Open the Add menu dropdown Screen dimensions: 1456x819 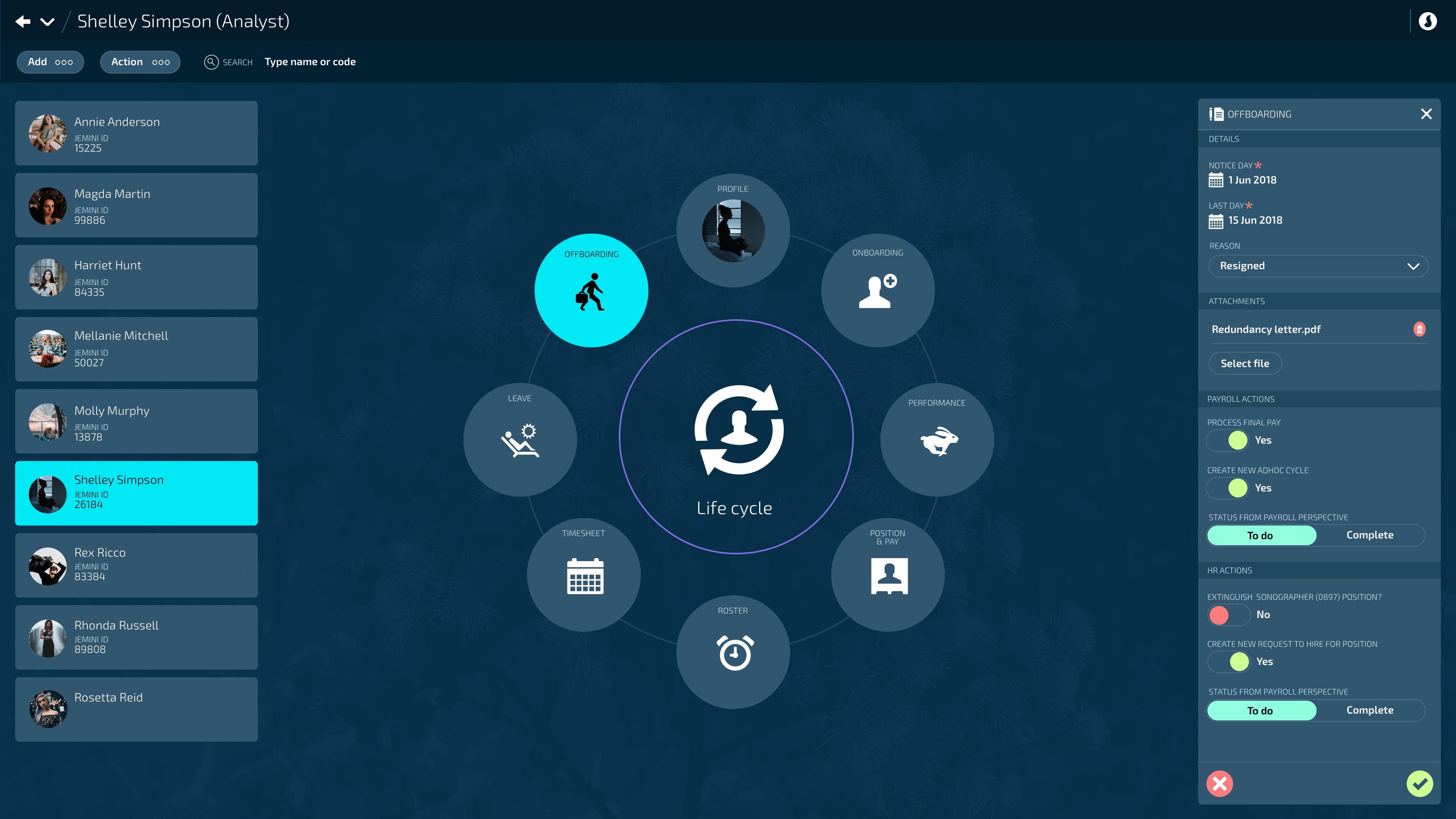coord(50,62)
